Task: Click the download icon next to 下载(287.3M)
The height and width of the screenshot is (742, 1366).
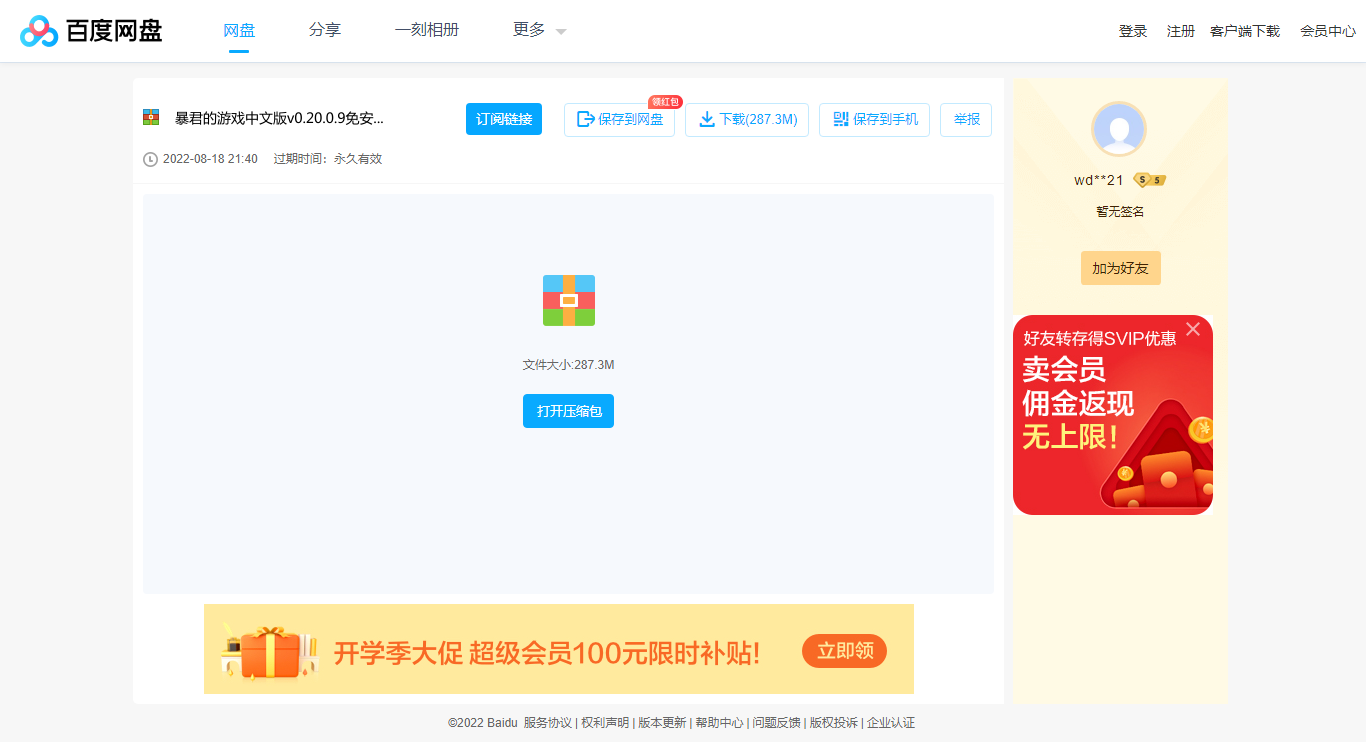Action: [705, 119]
